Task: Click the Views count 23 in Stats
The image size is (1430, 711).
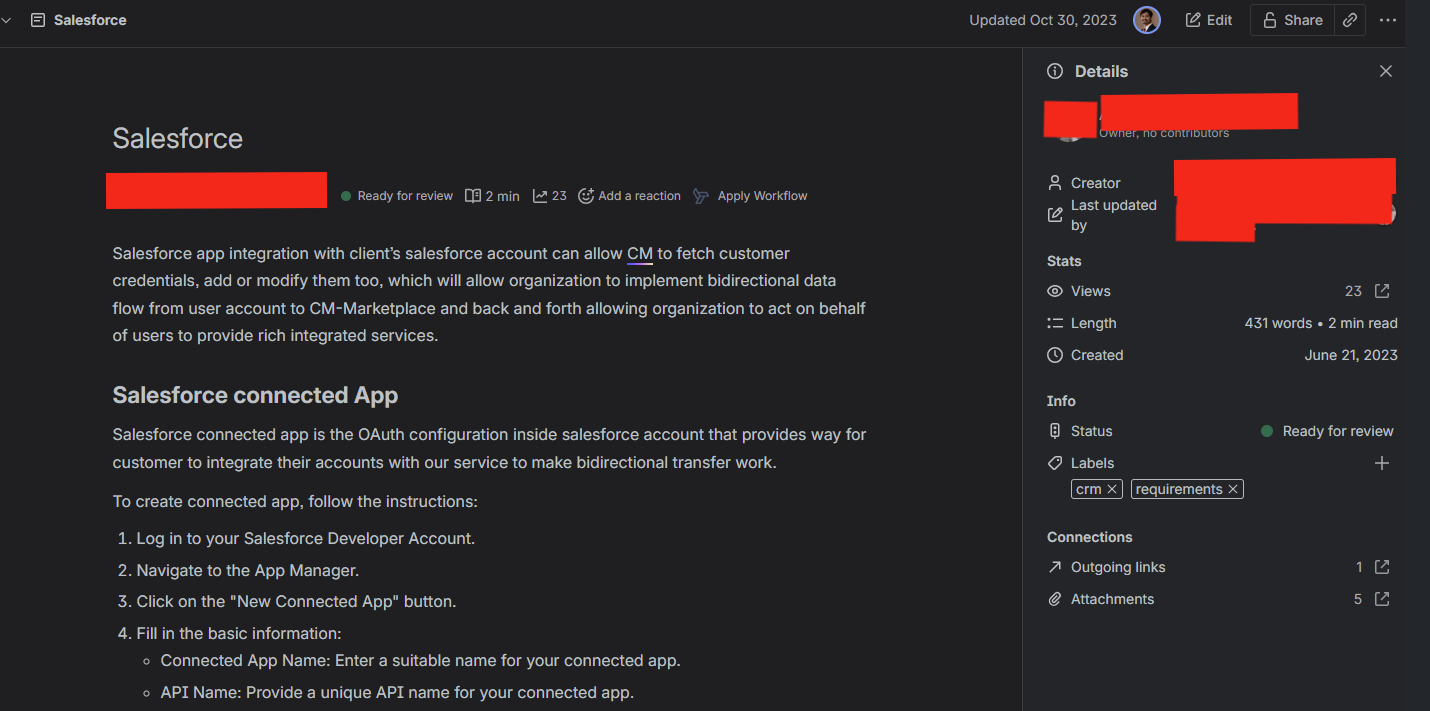Action: (x=1353, y=291)
